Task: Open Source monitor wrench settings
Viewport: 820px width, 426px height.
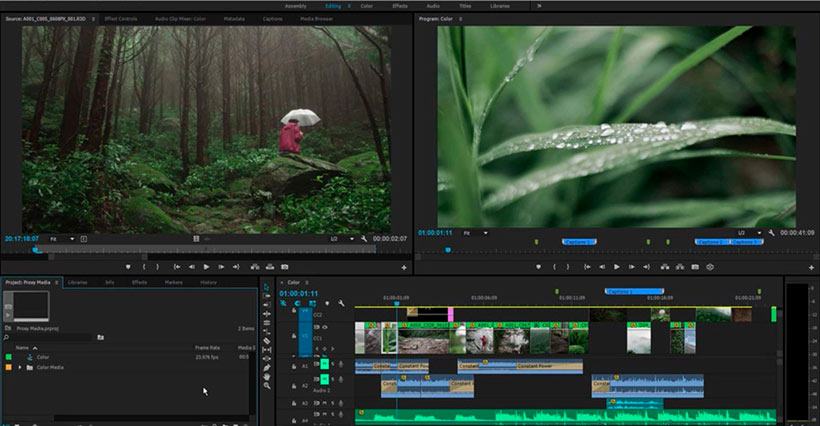Action: (364, 239)
